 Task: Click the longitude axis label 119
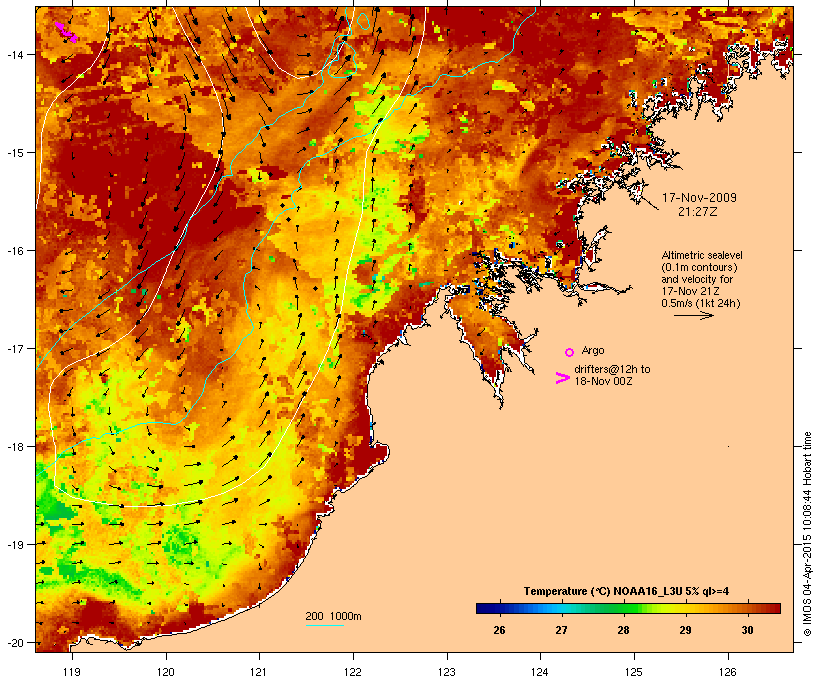(x=72, y=672)
